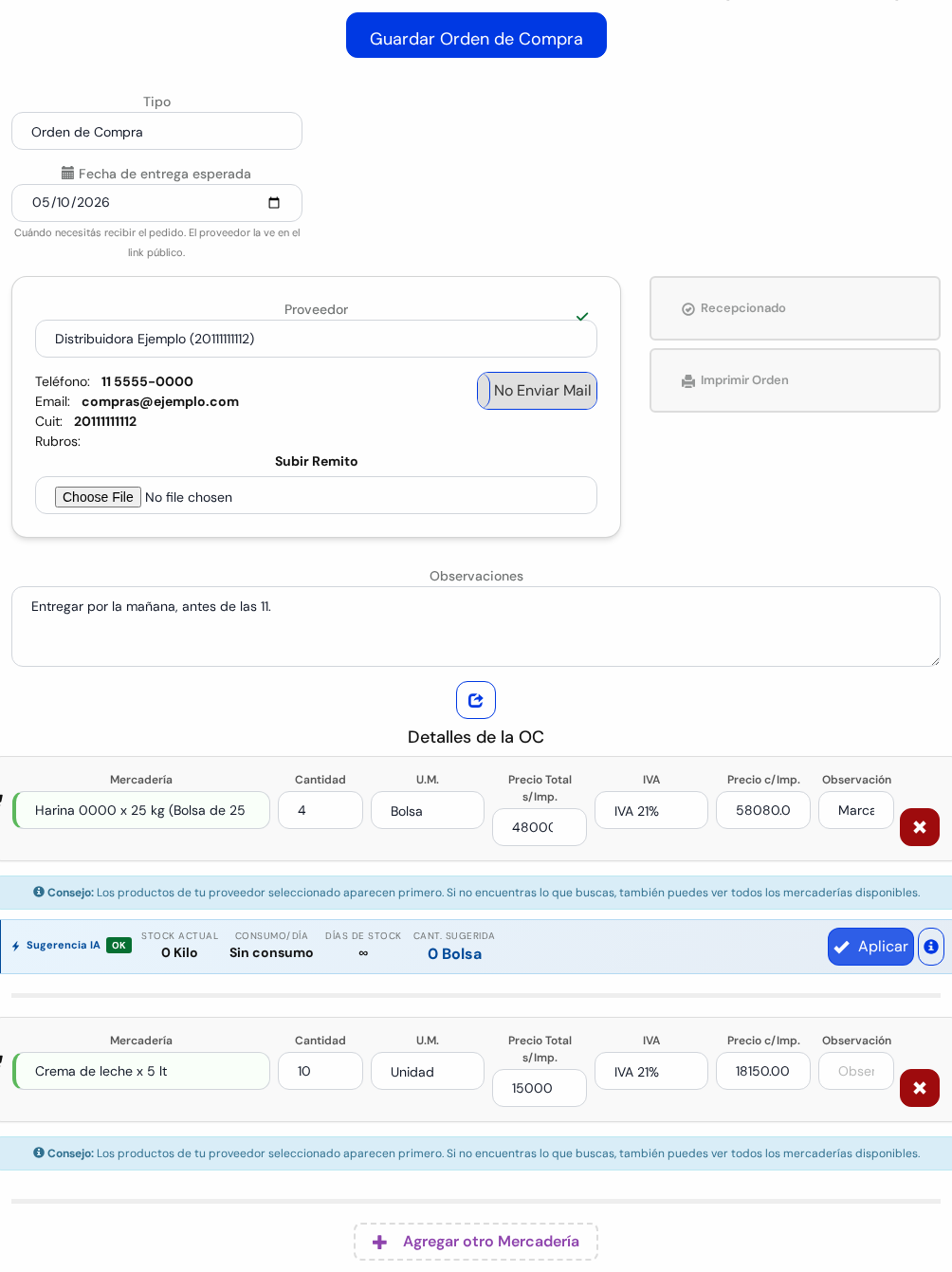Click the Choose File button for remito

click(98, 497)
